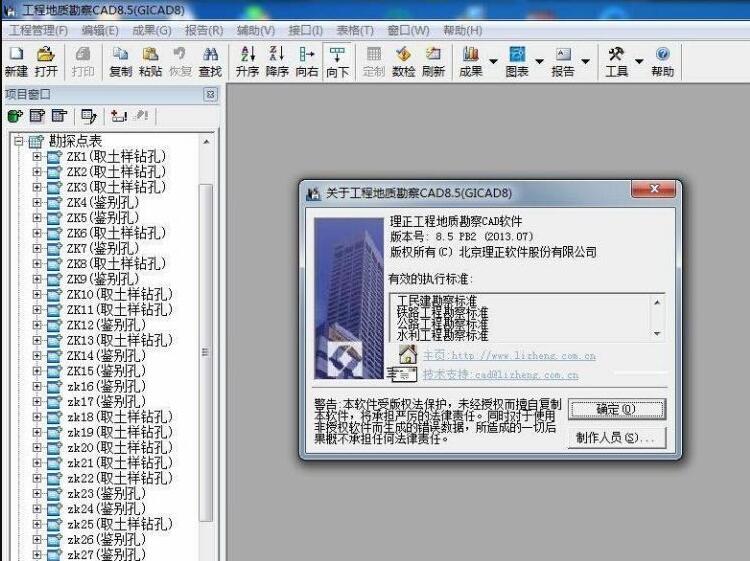Click the 粘贴 (Paste) toolbar icon
750x561 pixels.
point(150,54)
